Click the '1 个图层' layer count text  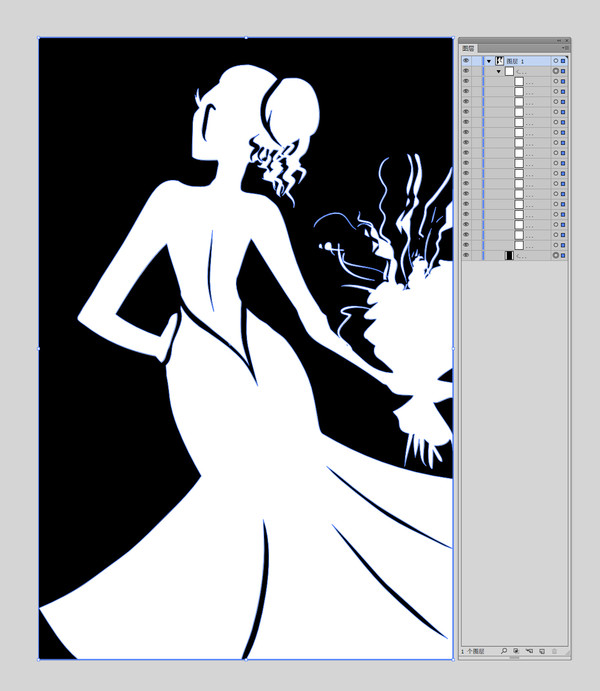[473, 651]
